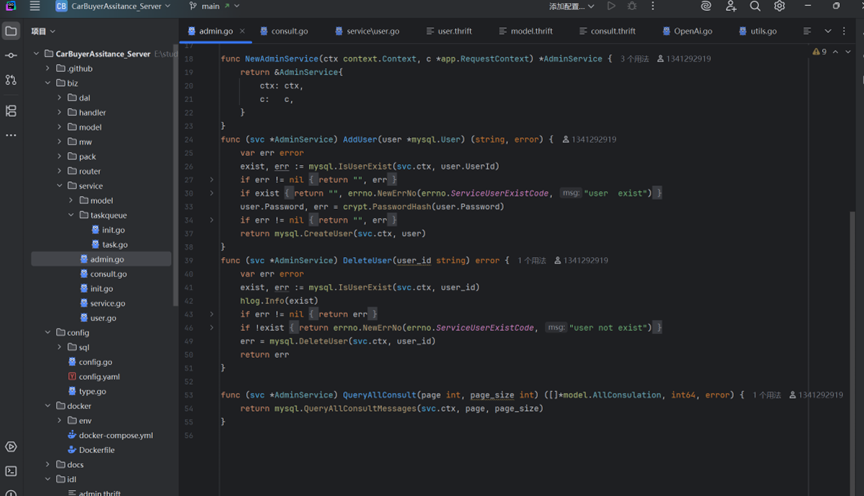Open the Services tool window icon
864x496 pixels.
10,446
